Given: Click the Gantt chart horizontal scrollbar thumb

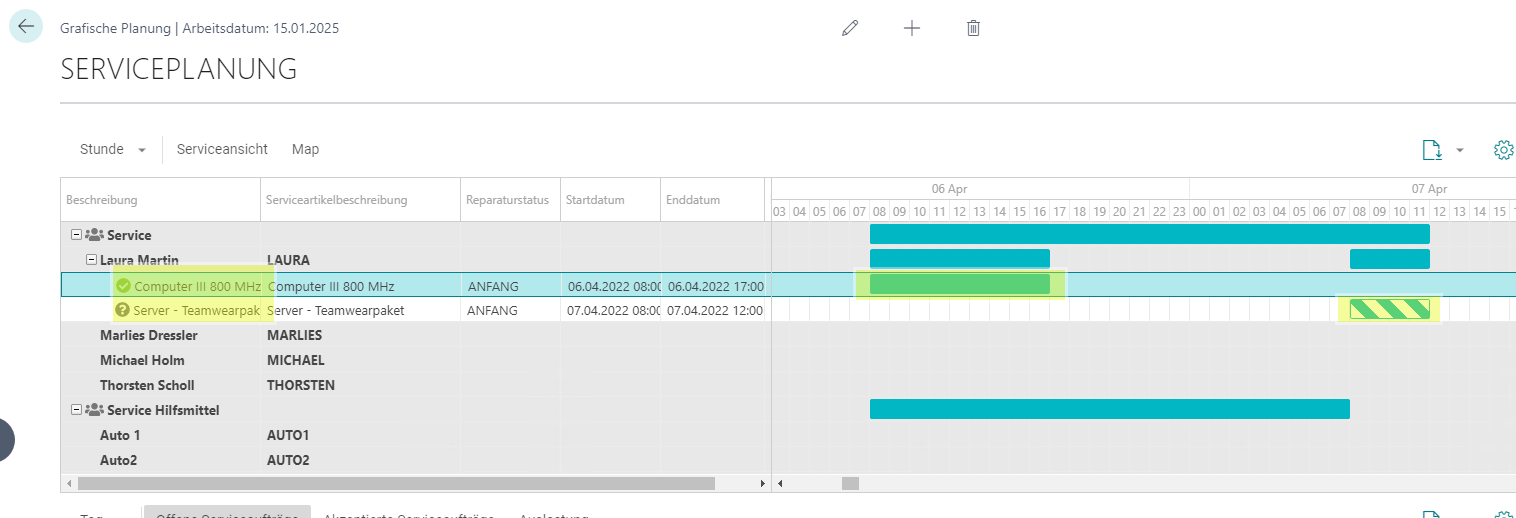Looking at the screenshot, I should click(850, 483).
